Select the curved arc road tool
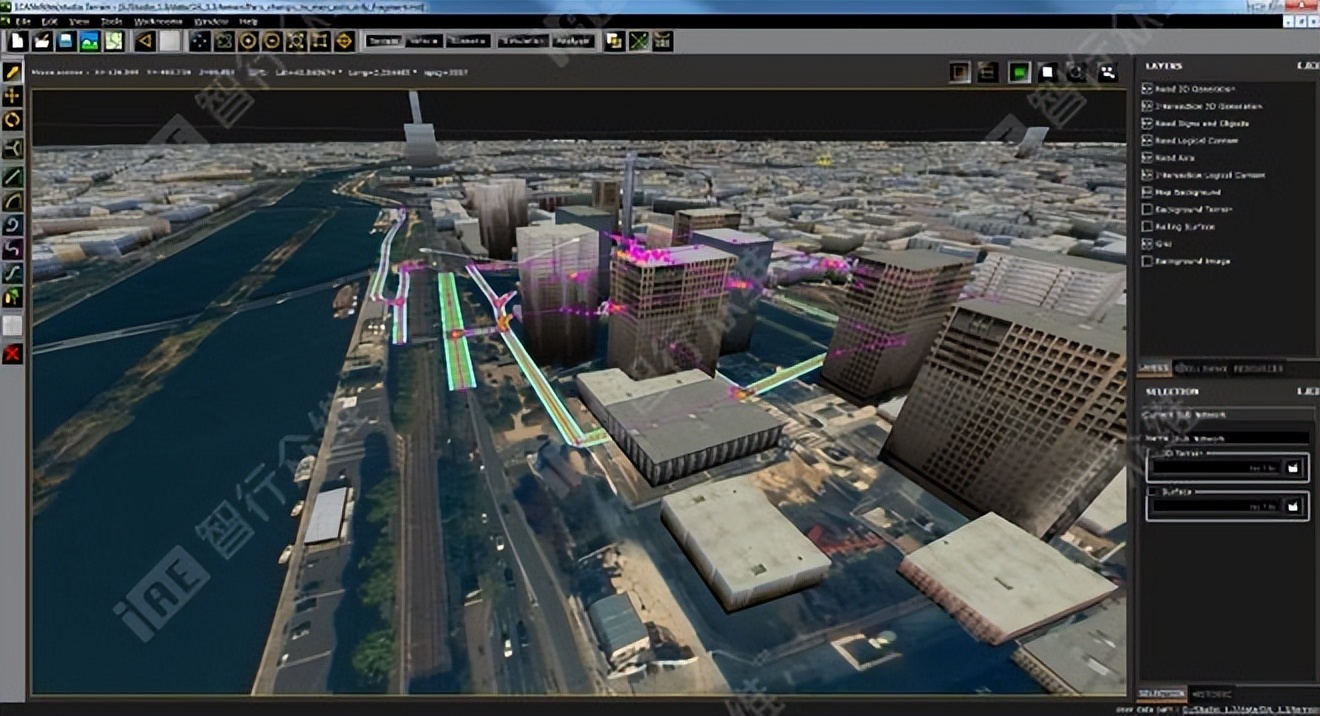This screenshot has height=716, width=1320. 13,200
